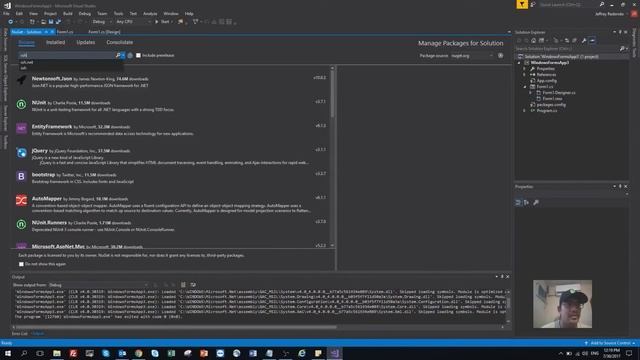Open Chrome from the taskbar
This screenshot has height=360, width=640.
coord(138,353)
